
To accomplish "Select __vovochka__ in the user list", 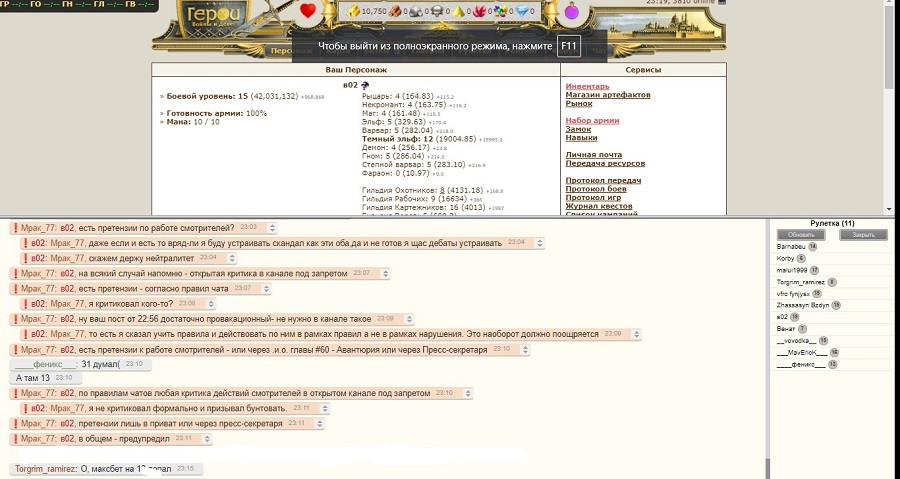I will click(796, 341).
